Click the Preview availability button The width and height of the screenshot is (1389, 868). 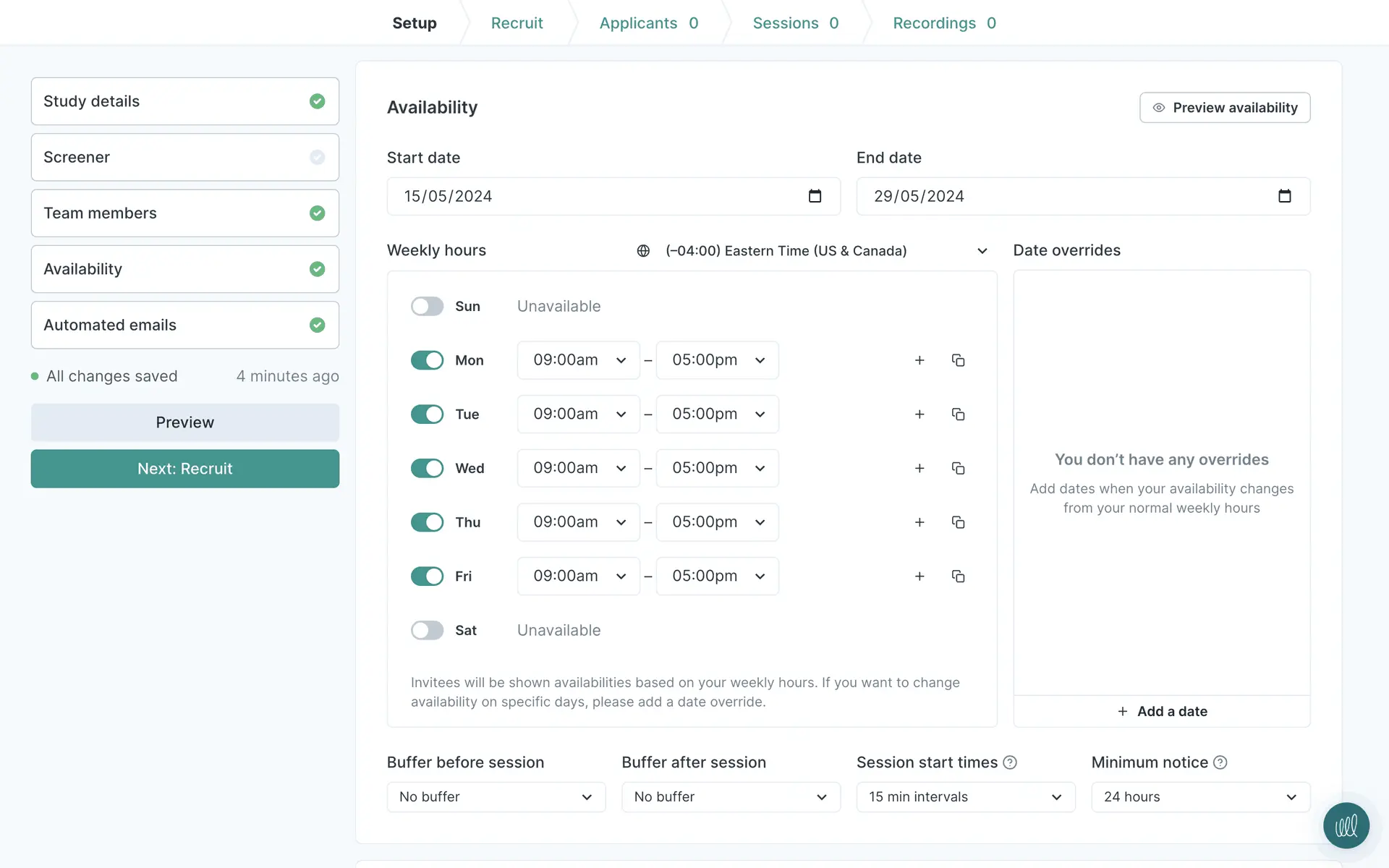click(1225, 108)
